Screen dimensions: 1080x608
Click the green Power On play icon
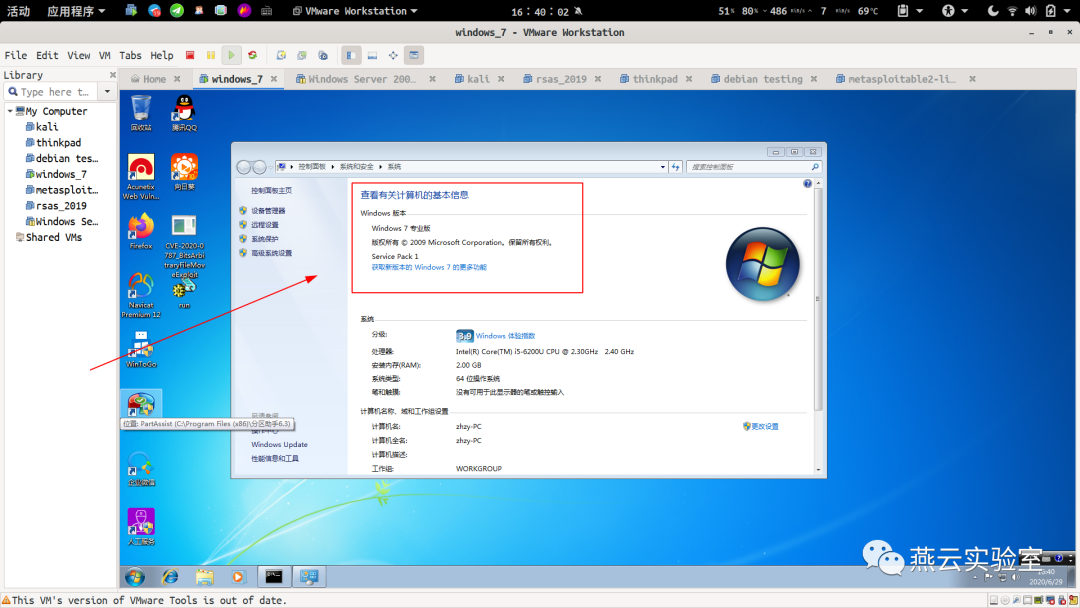[x=231, y=55]
